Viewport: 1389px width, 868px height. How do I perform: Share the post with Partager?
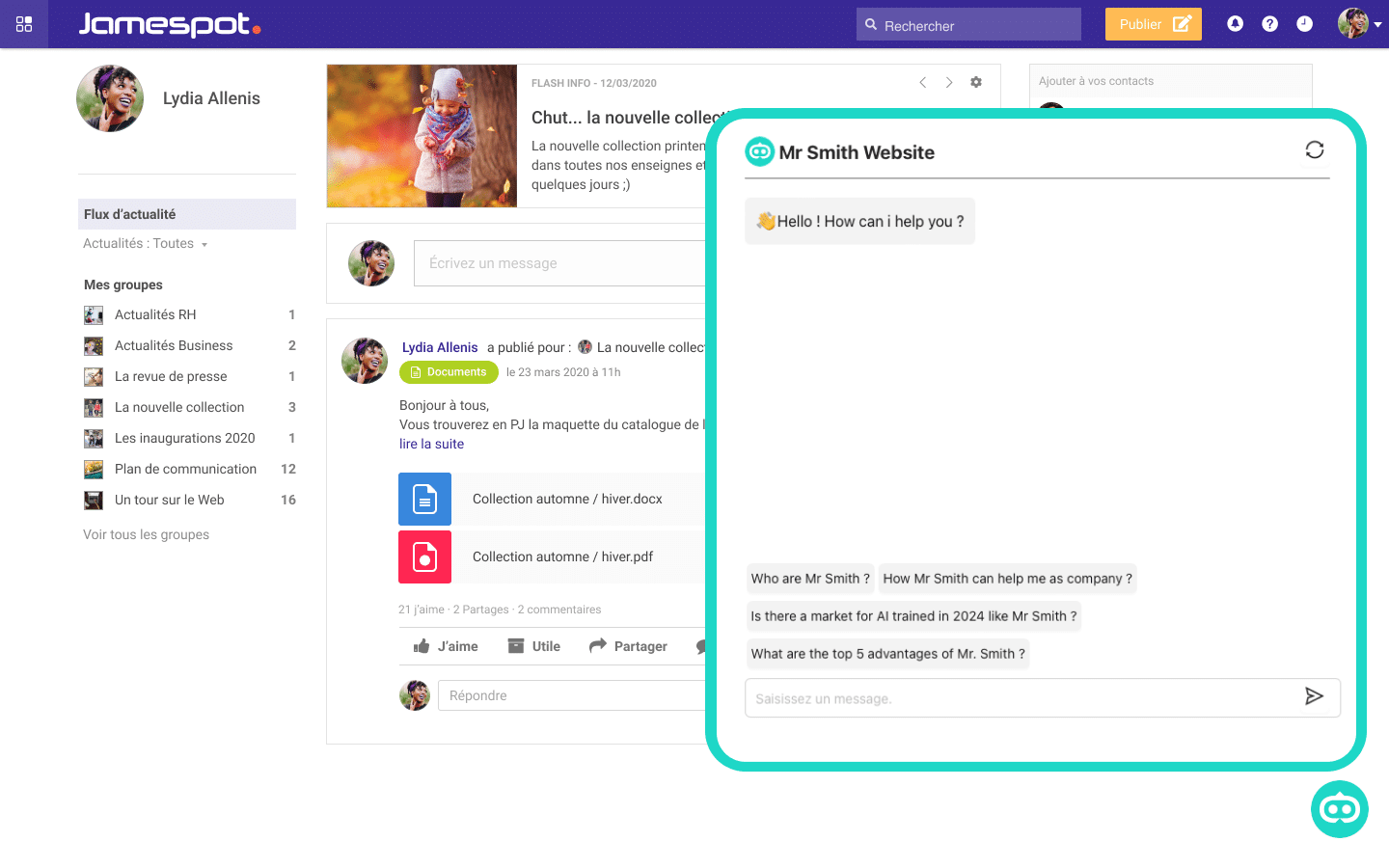pyautogui.click(x=628, y=646)
